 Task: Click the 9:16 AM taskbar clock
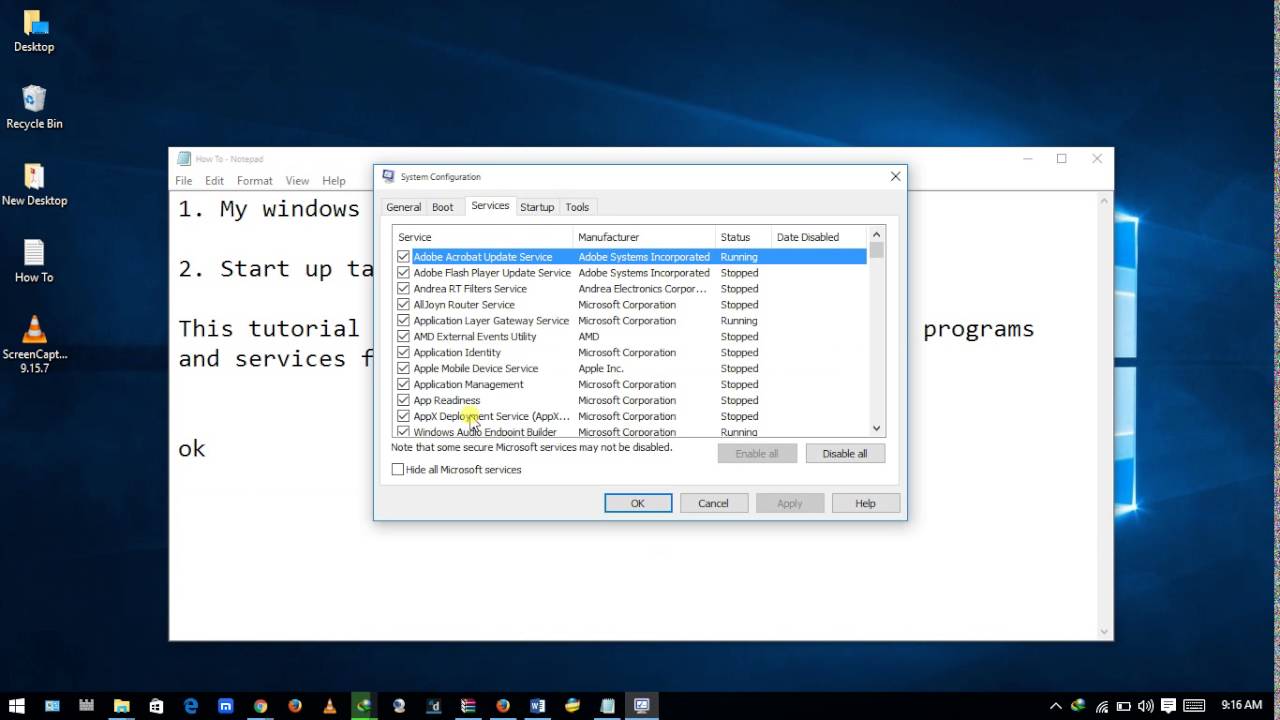(x=1243, y=706)
